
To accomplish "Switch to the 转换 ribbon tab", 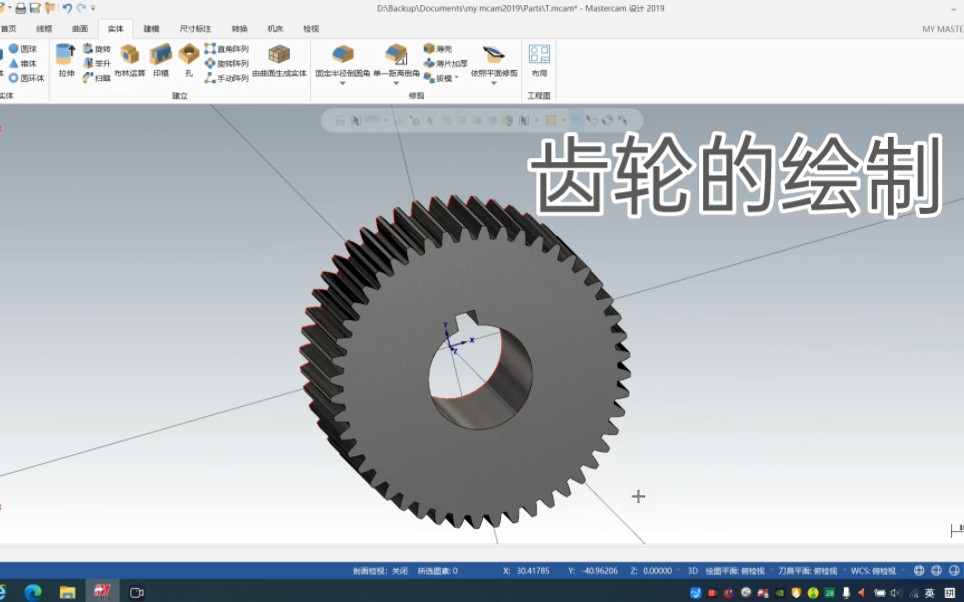I will click(240, 29).
